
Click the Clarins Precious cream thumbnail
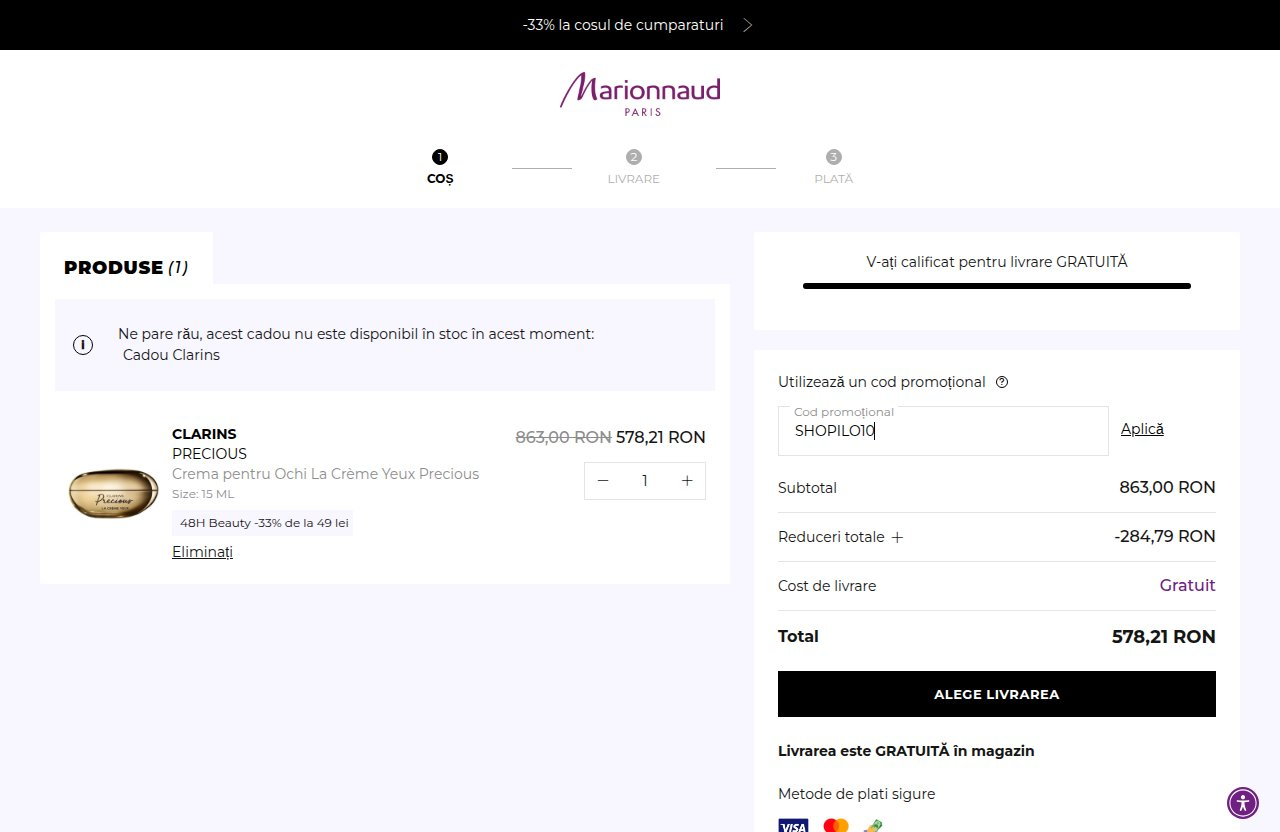point(113,493)
